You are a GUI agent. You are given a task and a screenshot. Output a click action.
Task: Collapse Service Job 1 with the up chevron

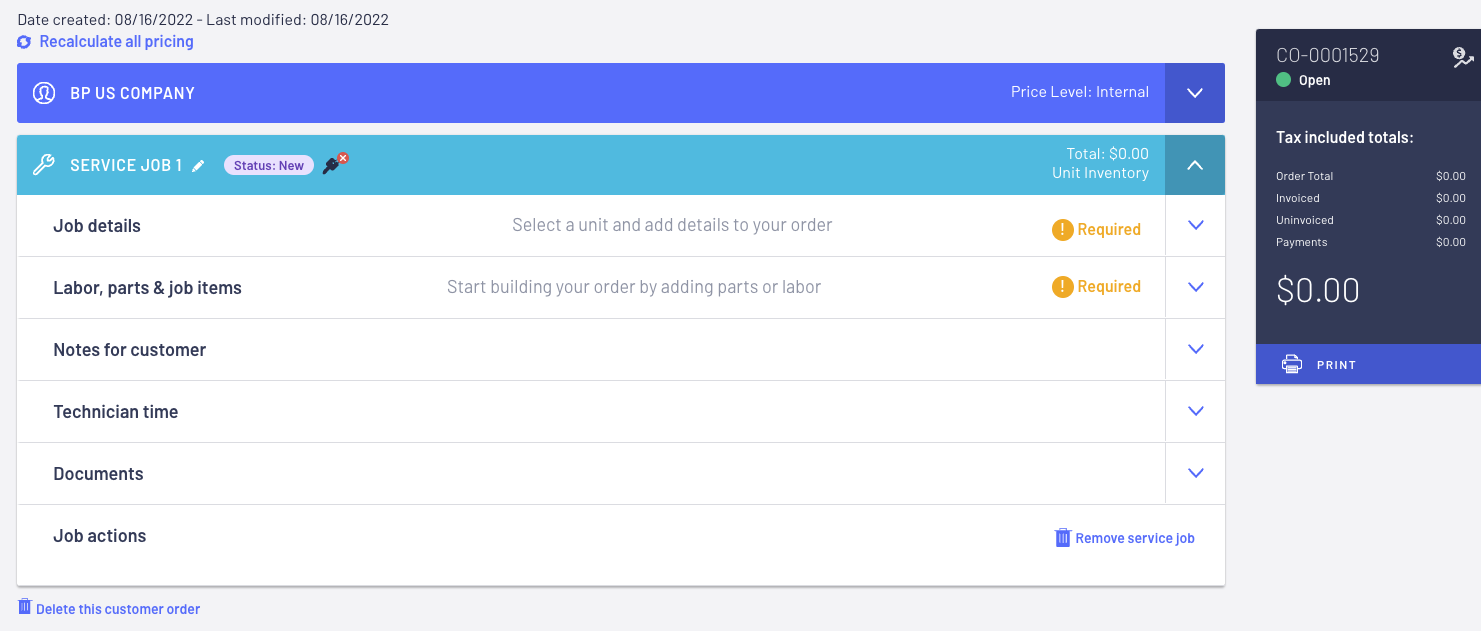pyautogui.click(x=1195, y=165)
